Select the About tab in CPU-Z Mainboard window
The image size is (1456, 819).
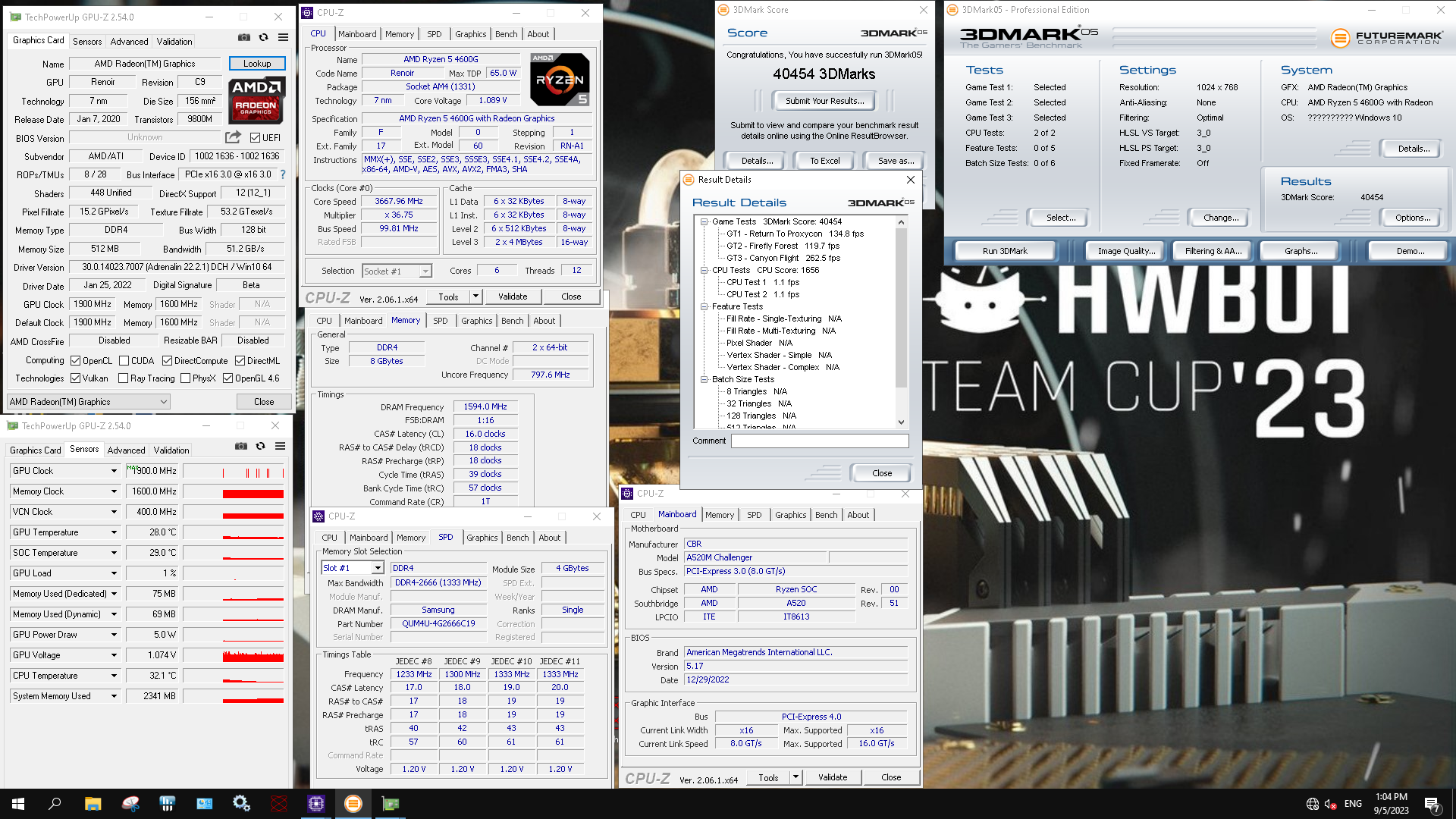[858, 515]
